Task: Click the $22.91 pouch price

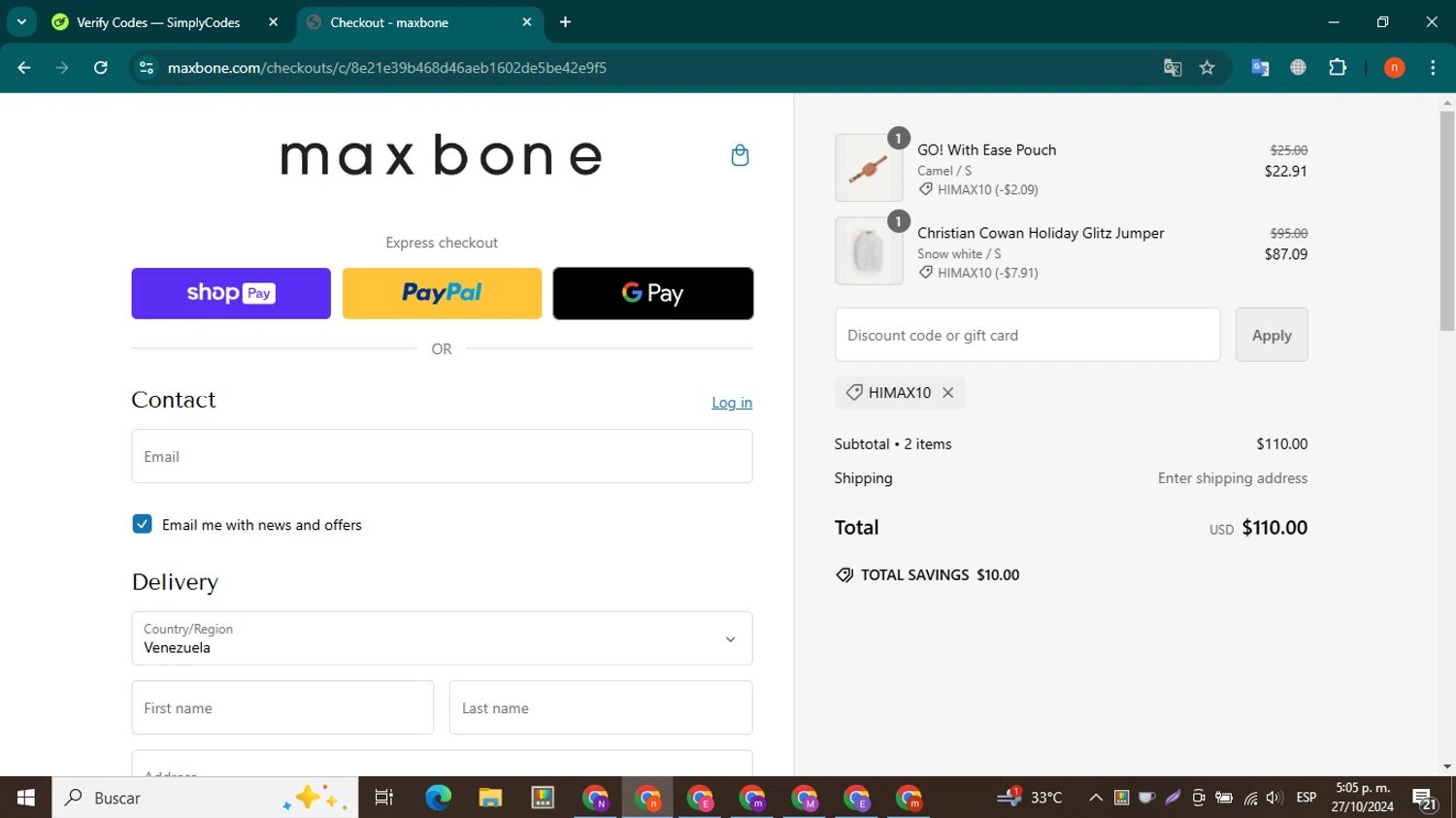Action: (1285, 171)
